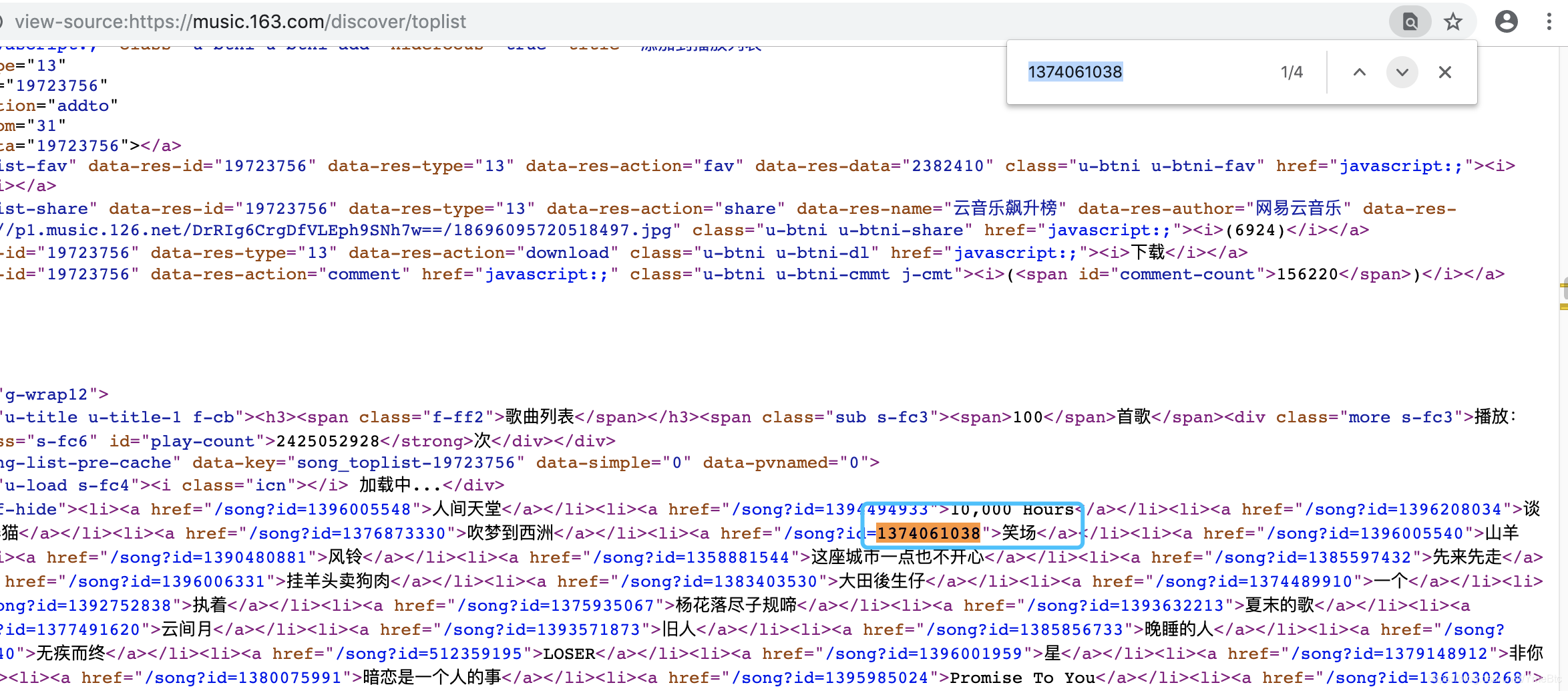1568x691 pixels.
Task: Click the text 人间天堂
Action: click(467, 509)
